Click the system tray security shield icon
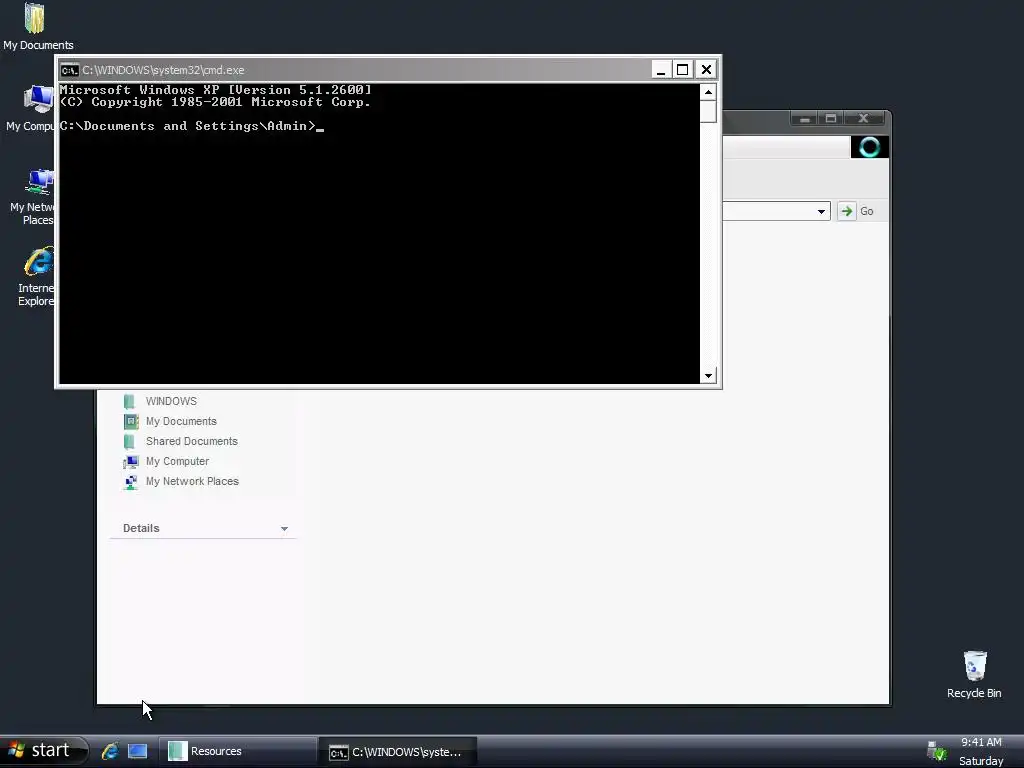 coord(936,751)
